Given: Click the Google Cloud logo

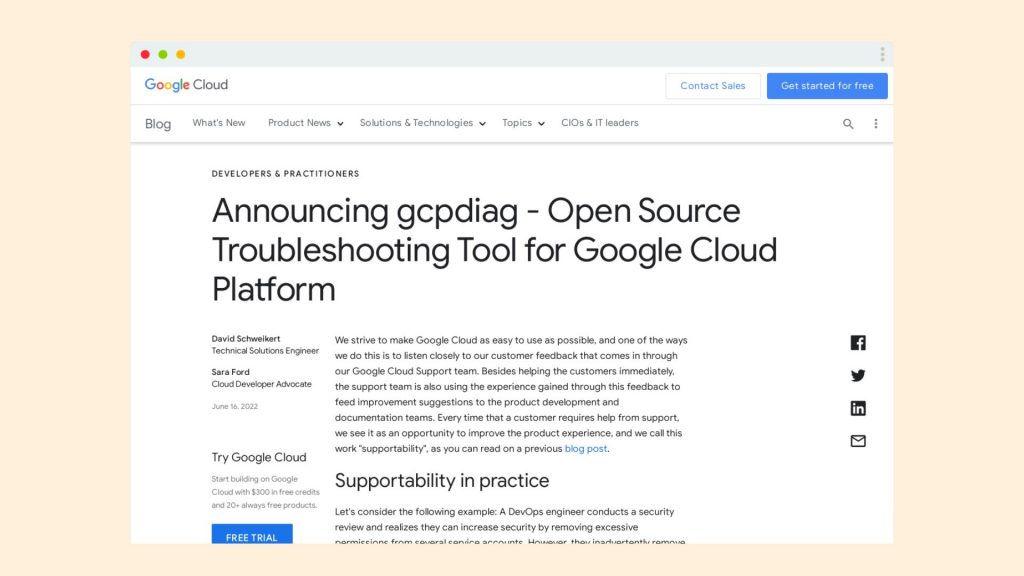Looking at the screenshot, I should 186,85.
